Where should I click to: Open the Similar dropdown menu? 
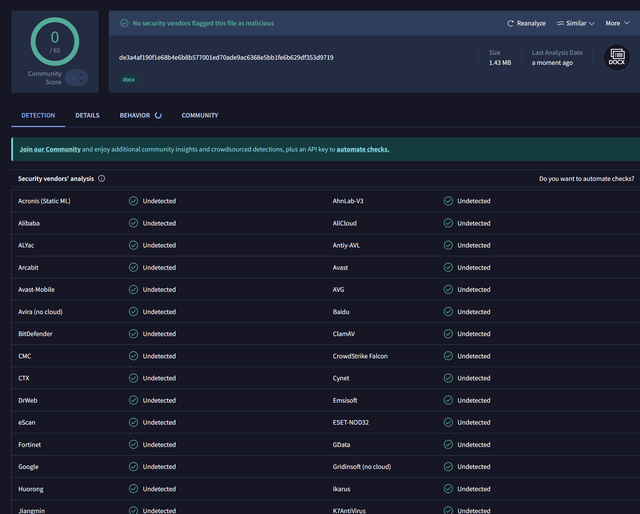tap(576, 23)
